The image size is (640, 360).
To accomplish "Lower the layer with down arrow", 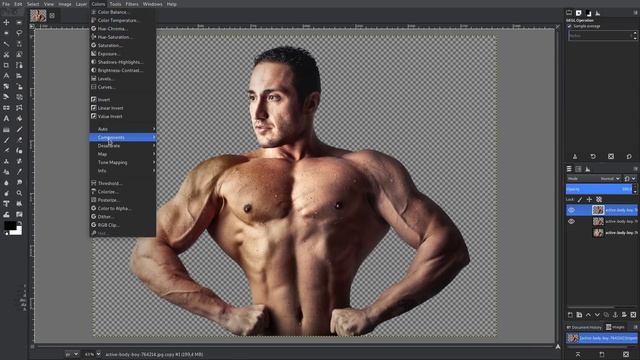I will coord(597,315).
